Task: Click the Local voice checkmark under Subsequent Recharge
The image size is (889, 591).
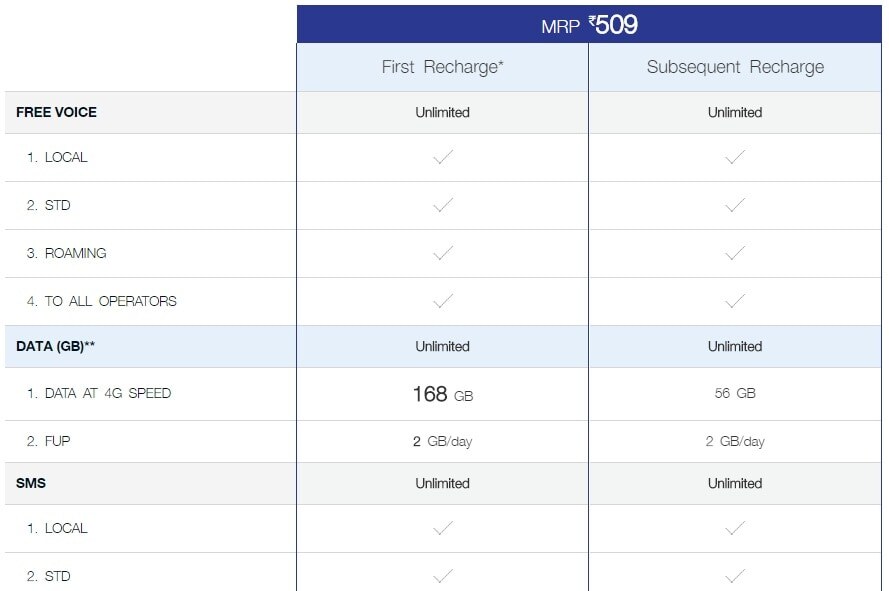Action: [735, 157]
